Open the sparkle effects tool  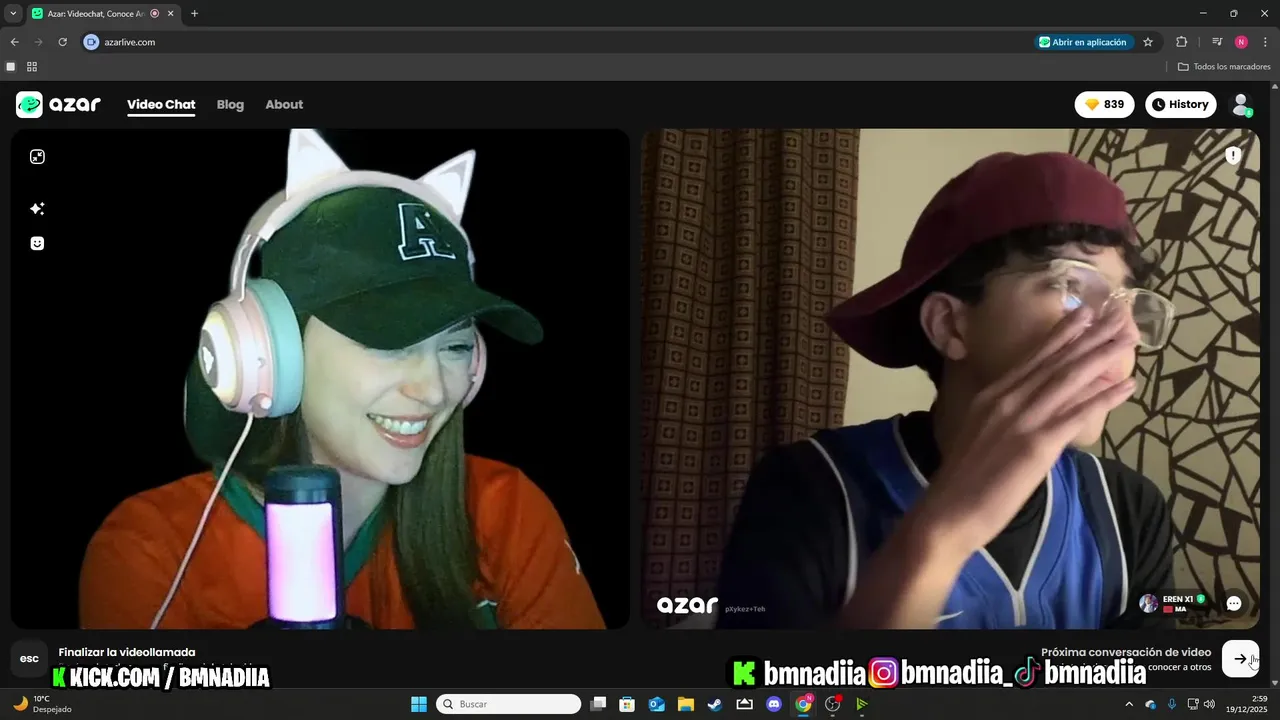click(x=37, y=209)
